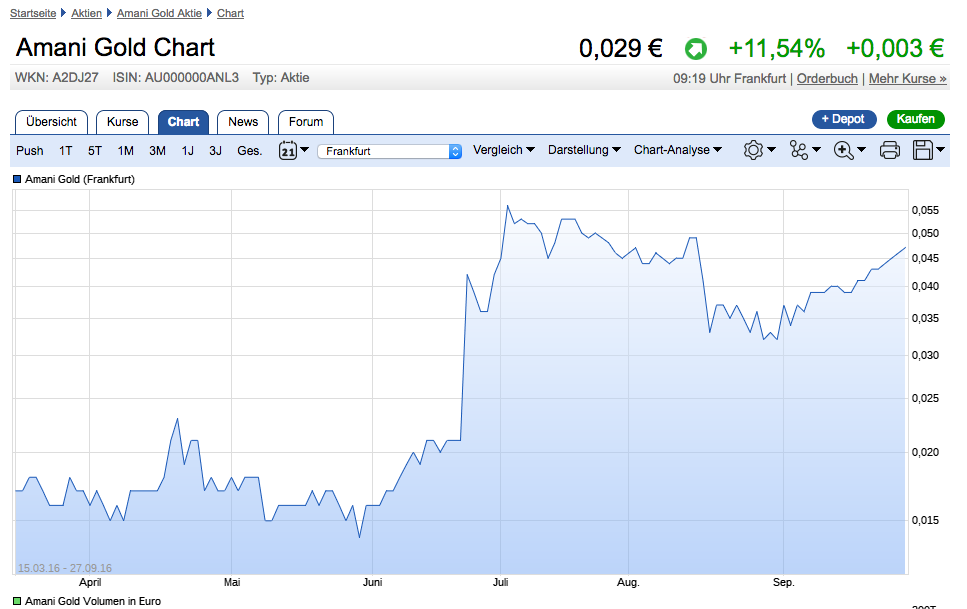This screenshot has height=609, width=967.
Task: Click the date range 15.03.16 - 27.09.16
Action: tap(65, 568)
